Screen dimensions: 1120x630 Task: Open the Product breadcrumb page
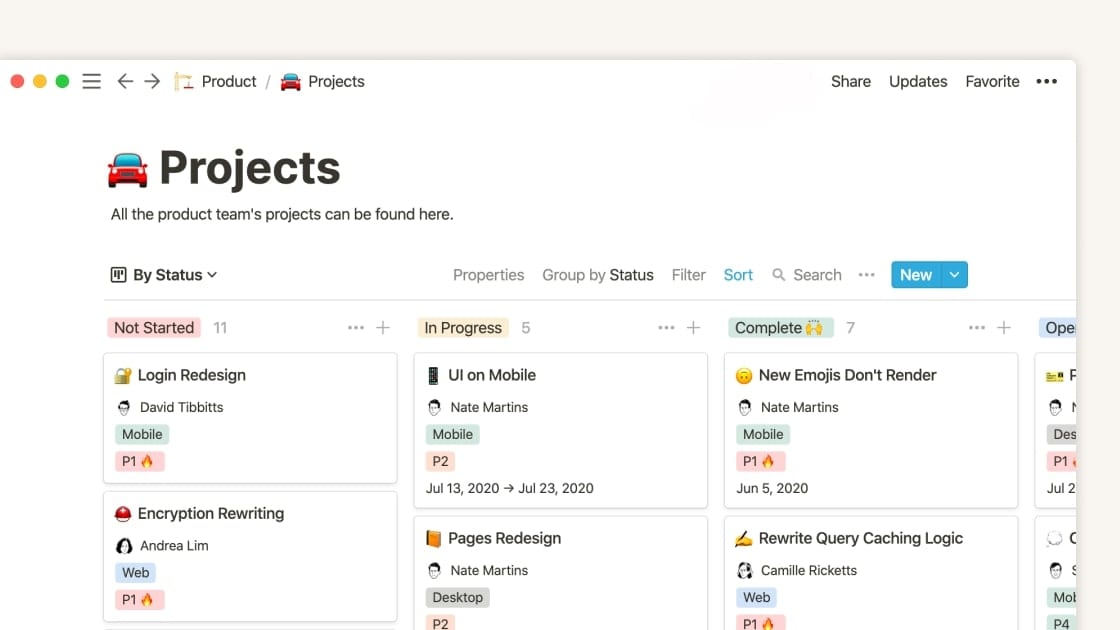[229, 81]
